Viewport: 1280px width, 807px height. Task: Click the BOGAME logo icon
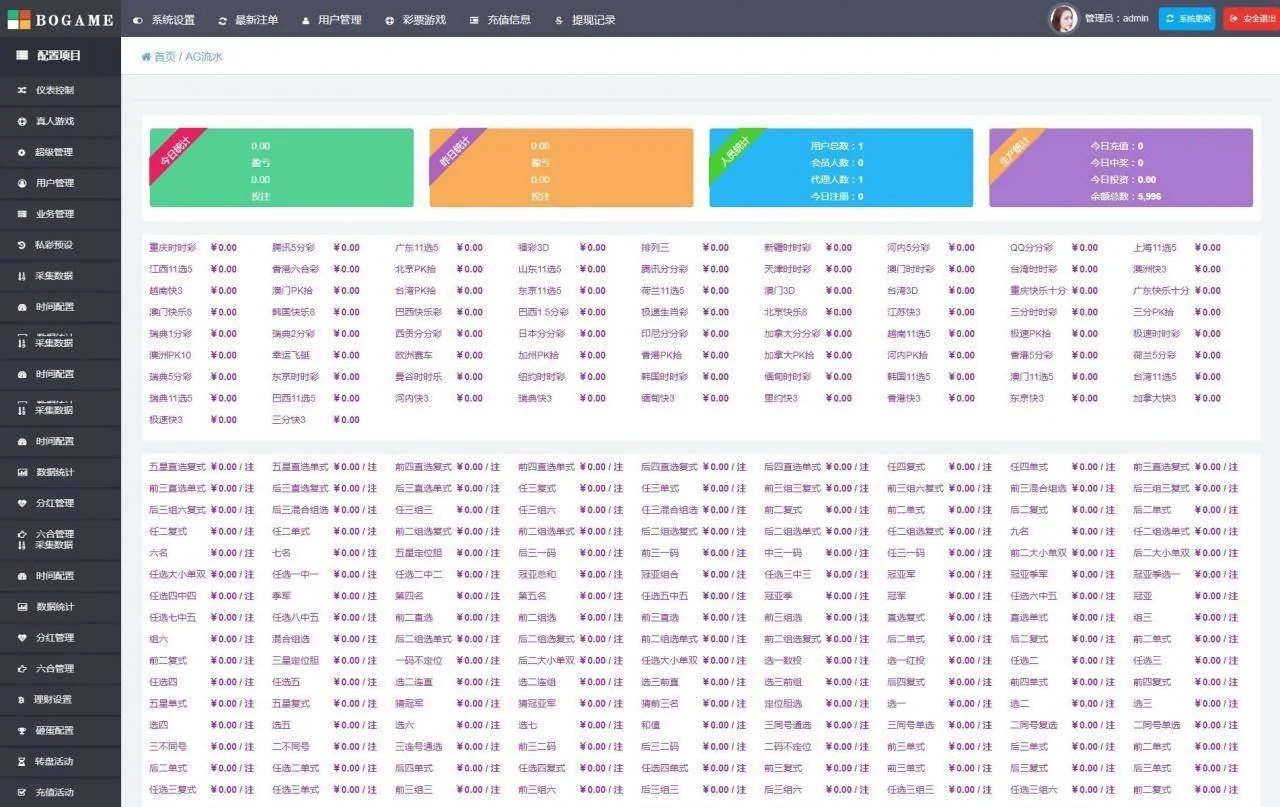point(19,19)
